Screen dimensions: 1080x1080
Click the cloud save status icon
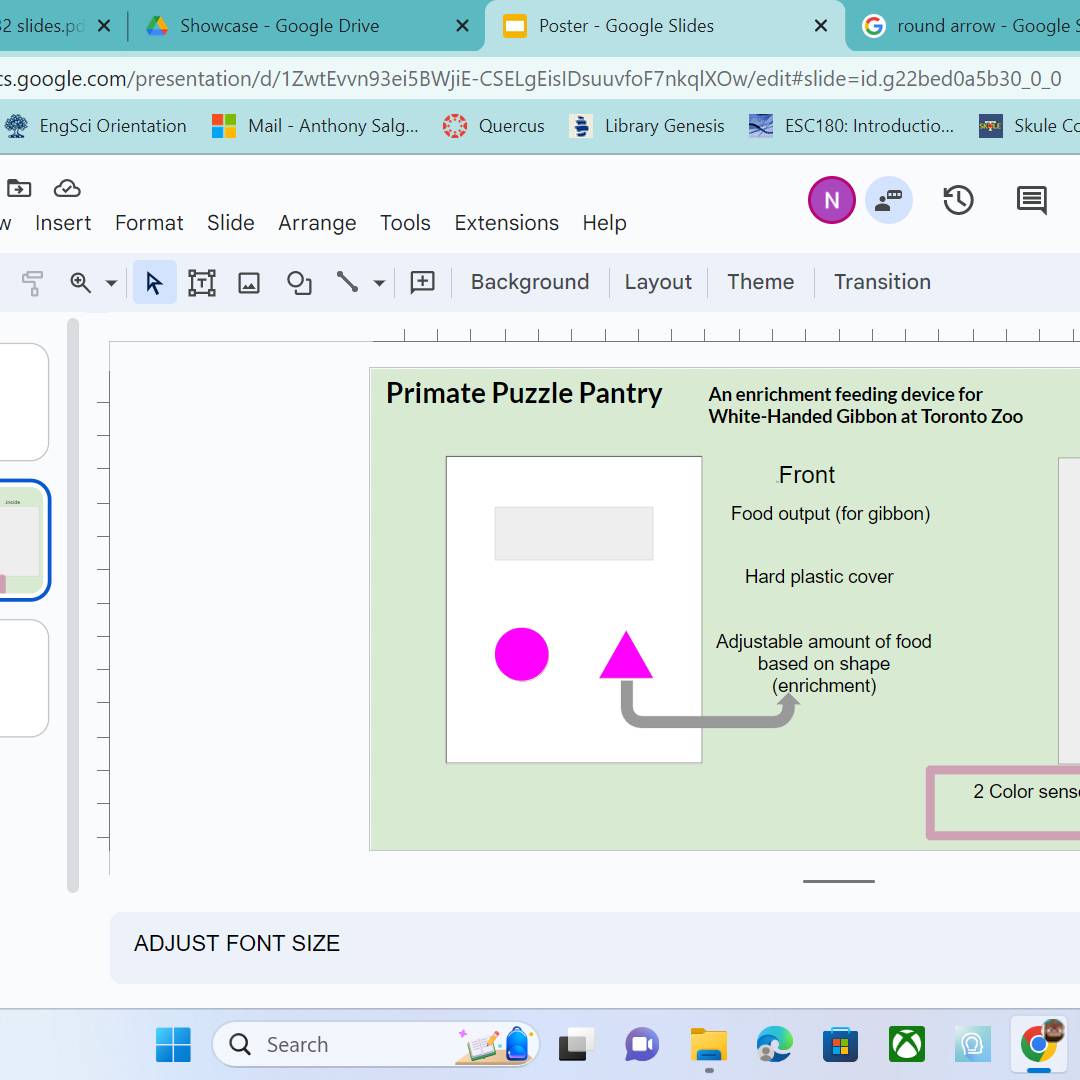pos(67,188)
